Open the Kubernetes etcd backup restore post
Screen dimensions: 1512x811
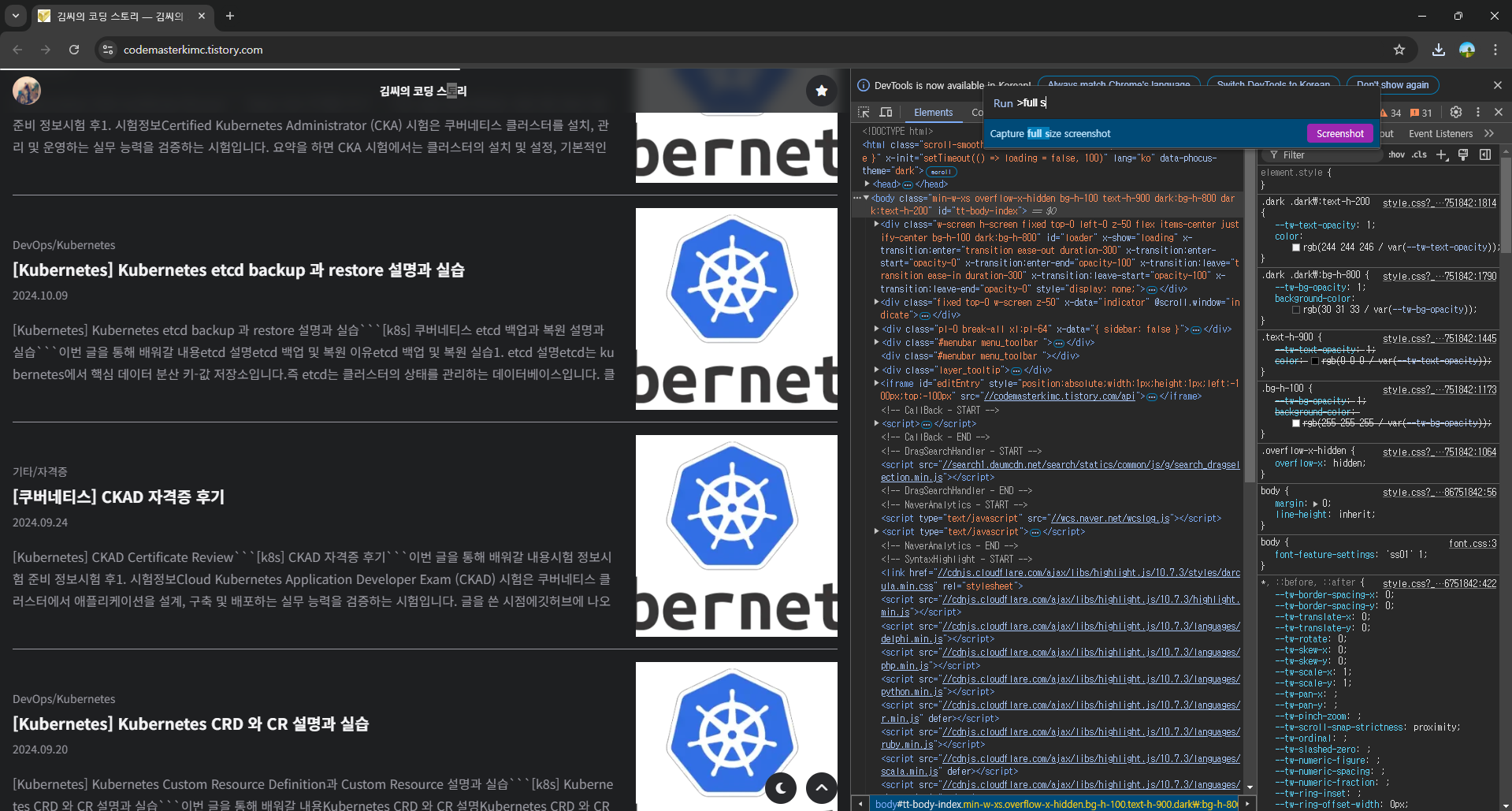pyautogui.click(x=239, y=270)
